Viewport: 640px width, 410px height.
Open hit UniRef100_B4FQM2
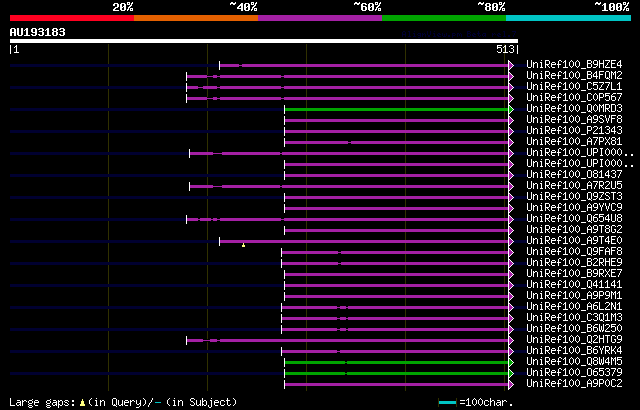click(574, 75)
